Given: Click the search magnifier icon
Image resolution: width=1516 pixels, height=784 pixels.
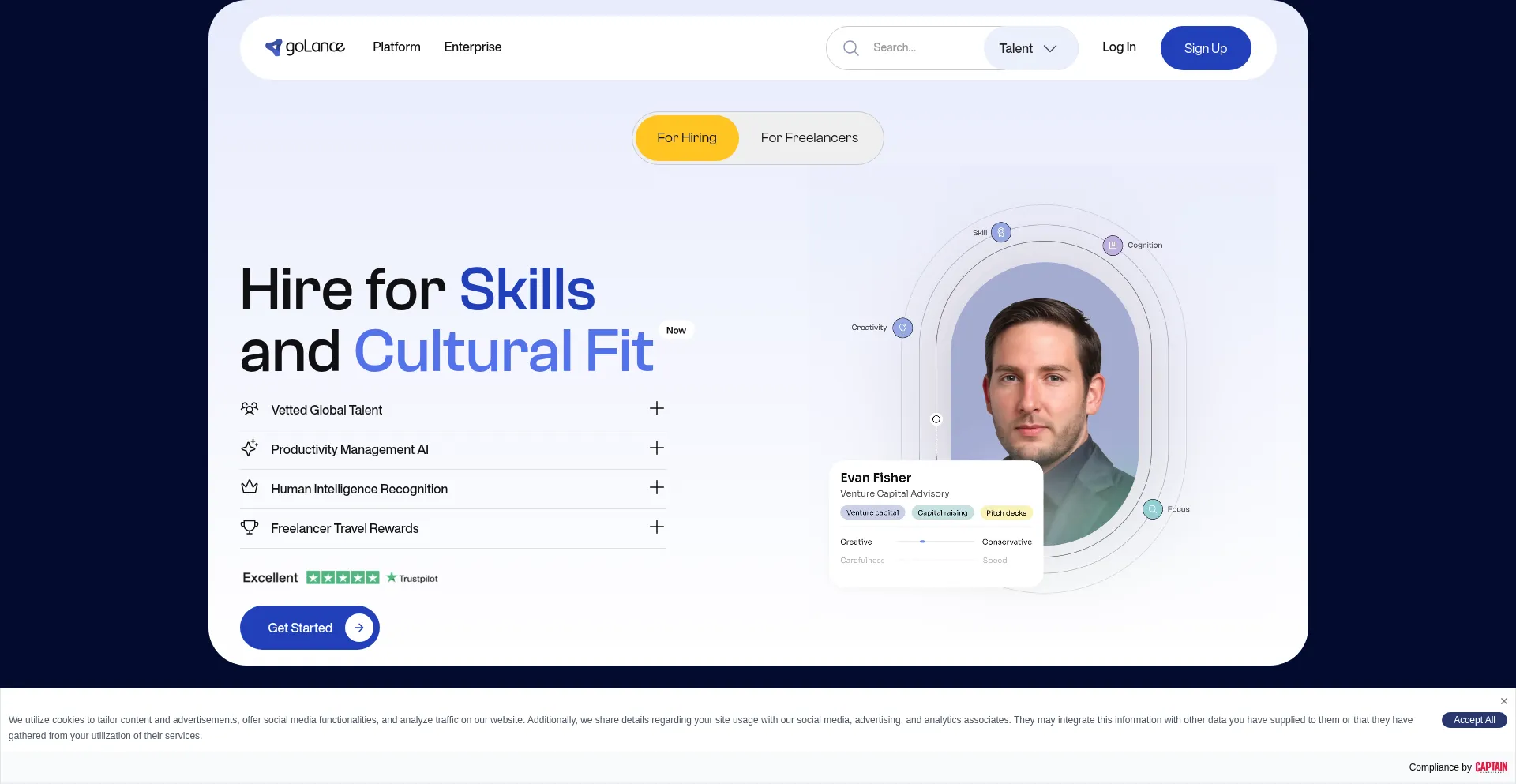Looking at the screenshot, I should (x=850, y=48).
